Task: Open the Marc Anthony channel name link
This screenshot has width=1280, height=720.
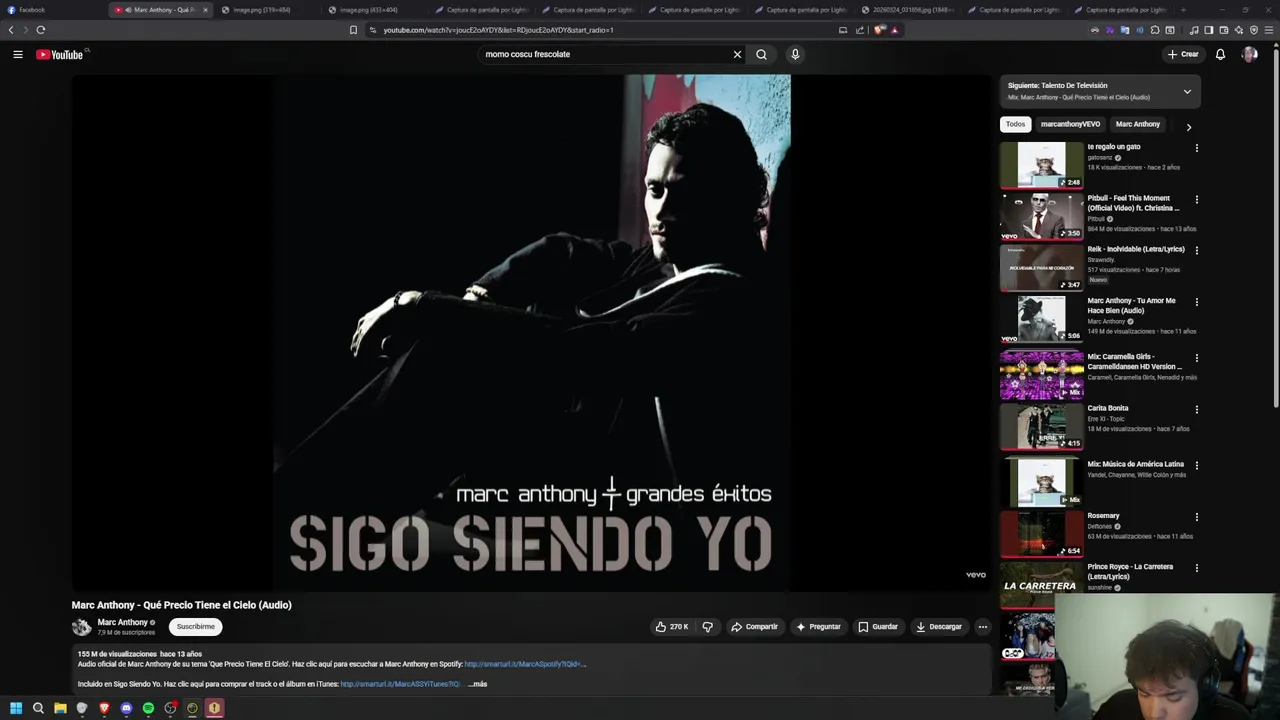Action: 122,622
